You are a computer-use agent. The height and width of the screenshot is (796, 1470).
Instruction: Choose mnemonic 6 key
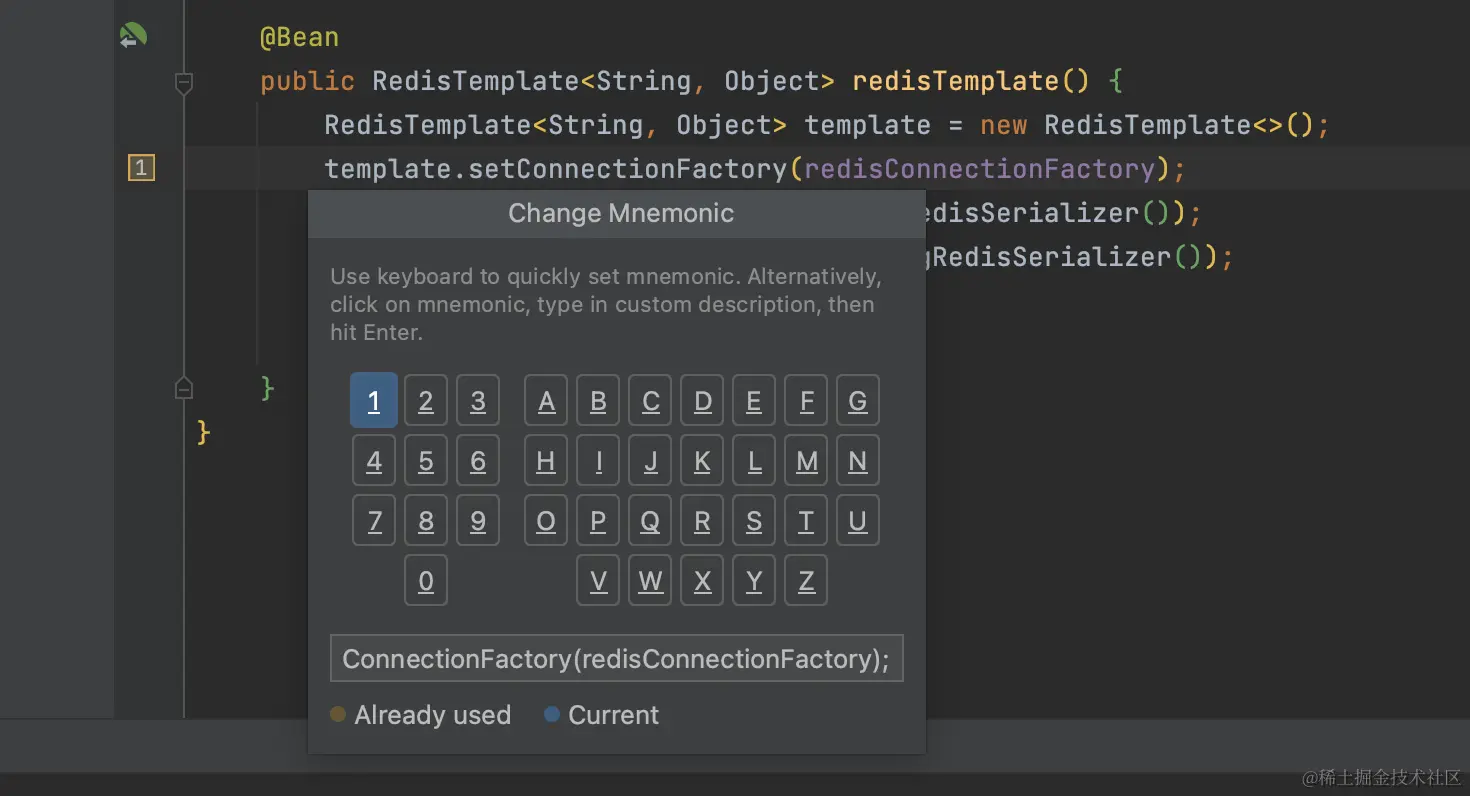tap(478, 460)
